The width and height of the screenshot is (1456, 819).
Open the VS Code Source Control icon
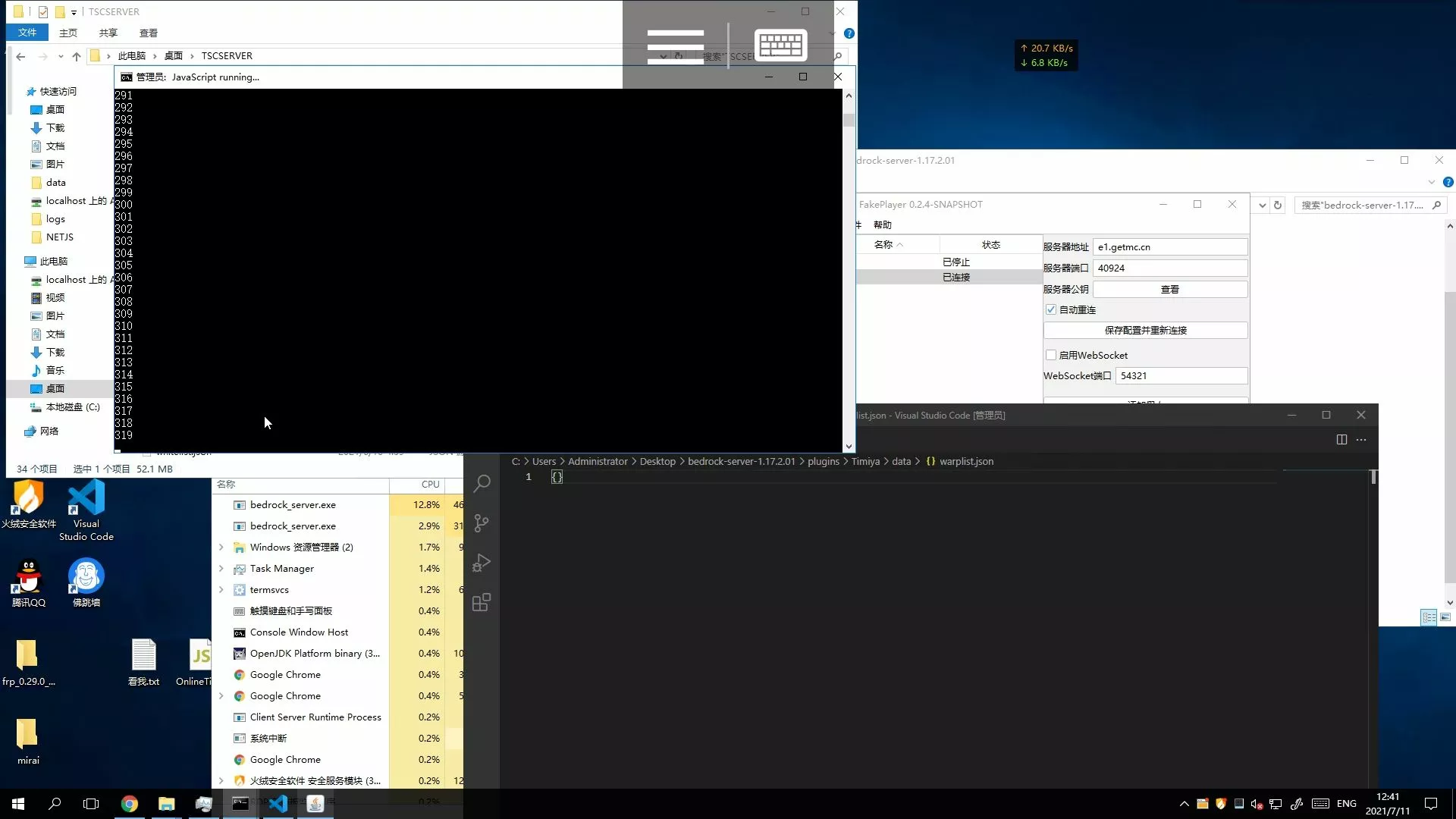(482, 523)
